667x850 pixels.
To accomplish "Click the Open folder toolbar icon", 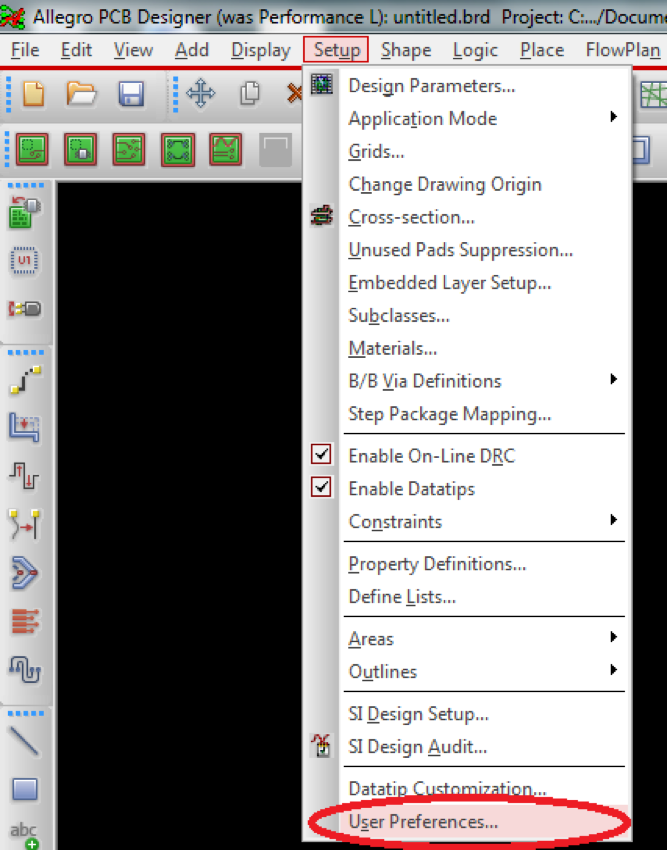I will point(81,93).
